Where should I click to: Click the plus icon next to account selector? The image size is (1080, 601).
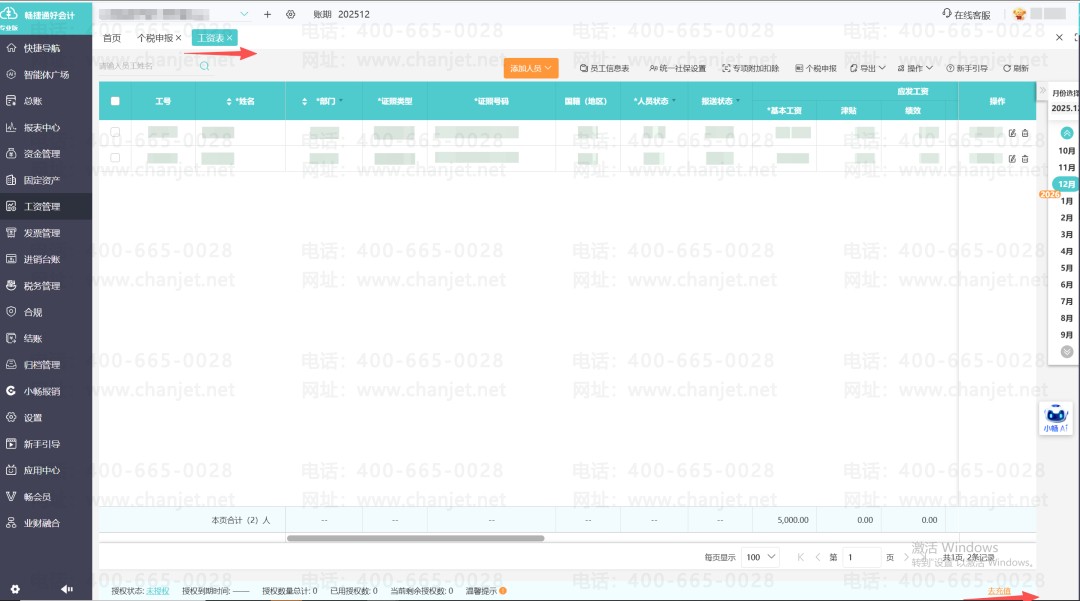[267, 14]
